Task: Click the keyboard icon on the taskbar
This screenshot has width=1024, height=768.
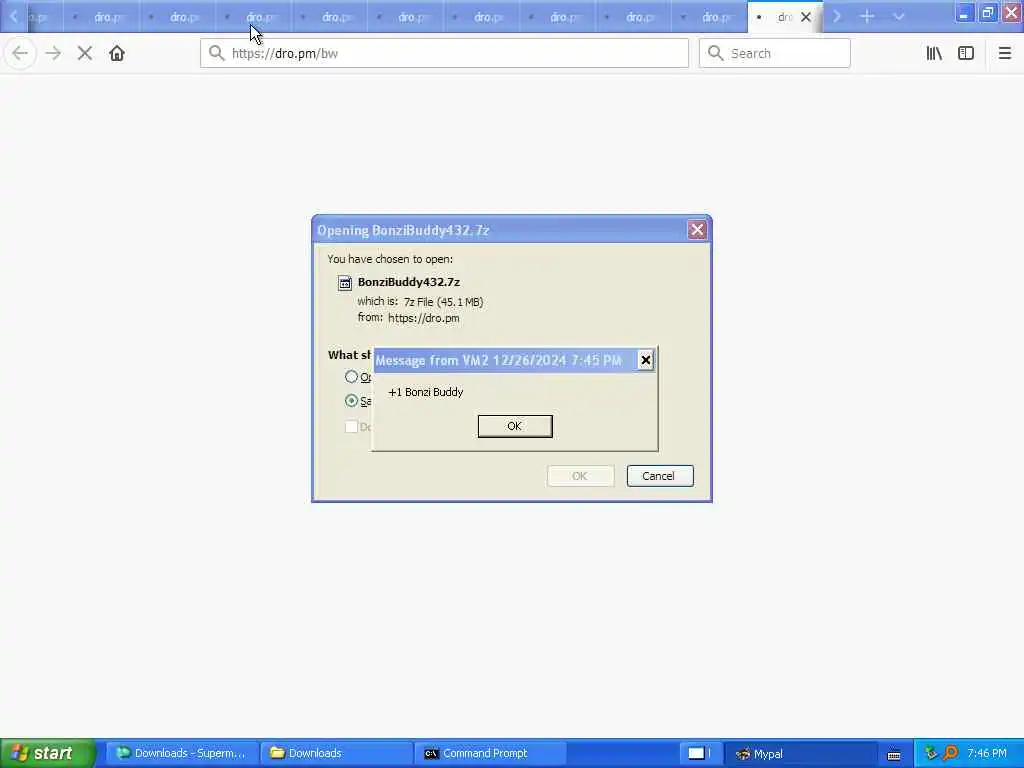Action: [x=894, y=755]
